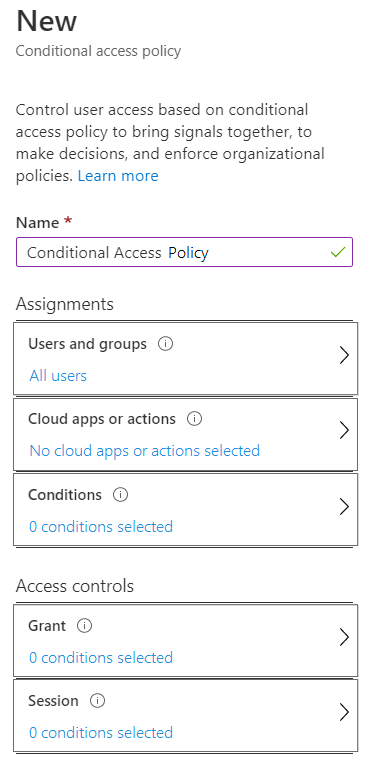Click into the policy Name text field
Viewport: 371px width, 767px height.
[185, 252]
